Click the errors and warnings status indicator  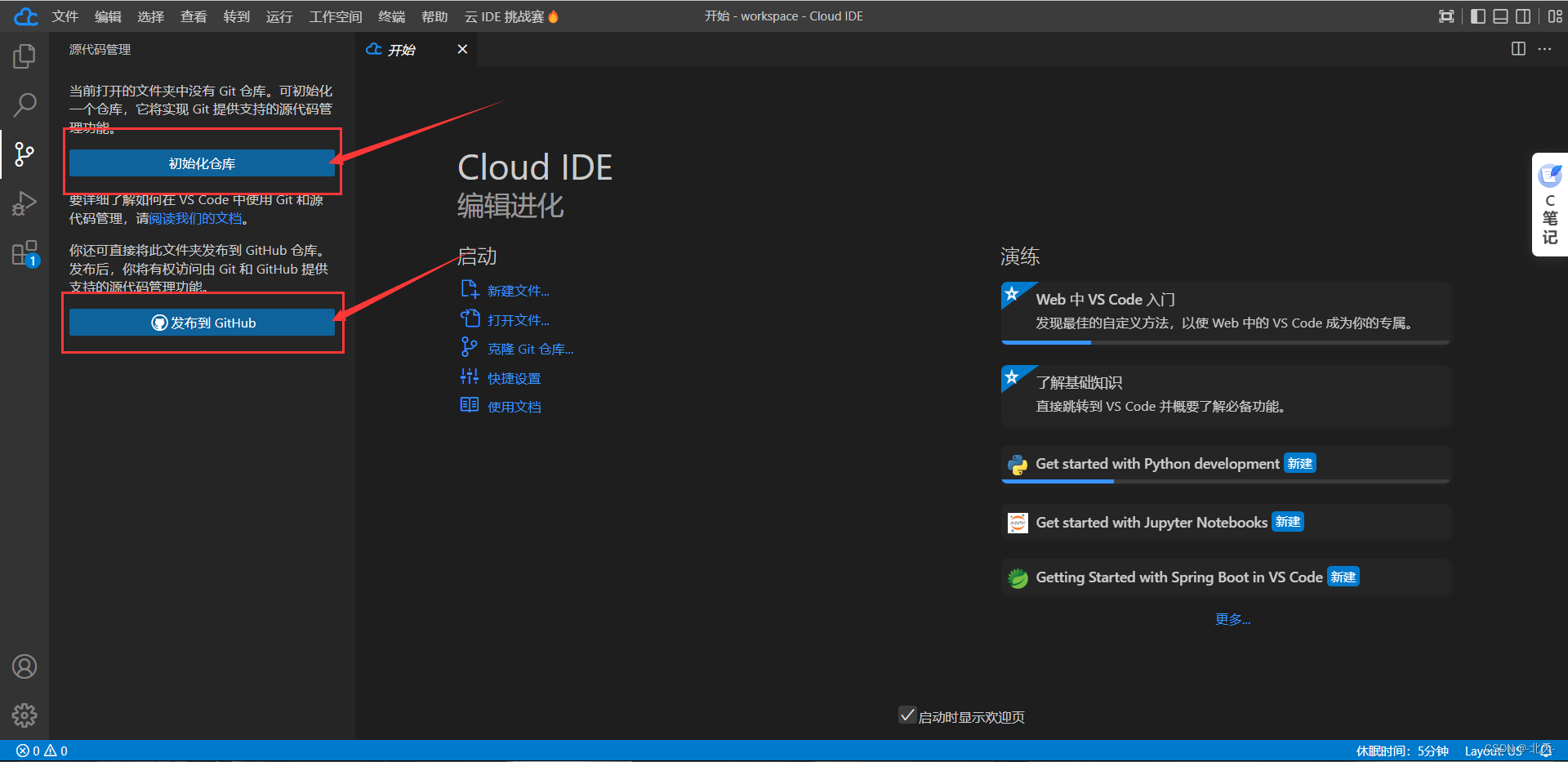(42, 751)
